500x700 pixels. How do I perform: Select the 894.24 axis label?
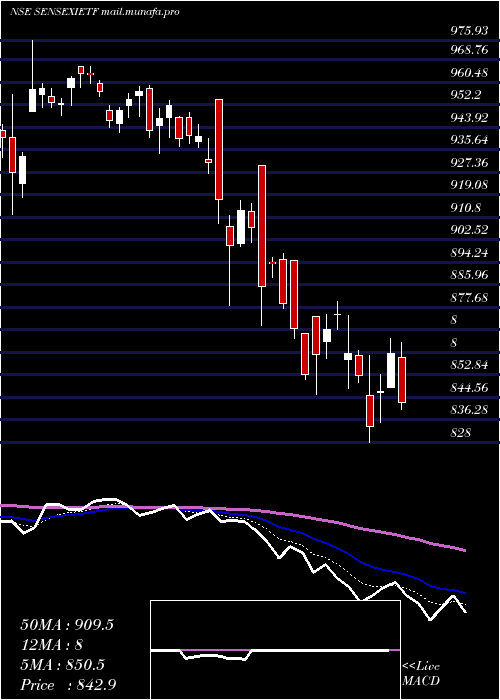point(468,253)
